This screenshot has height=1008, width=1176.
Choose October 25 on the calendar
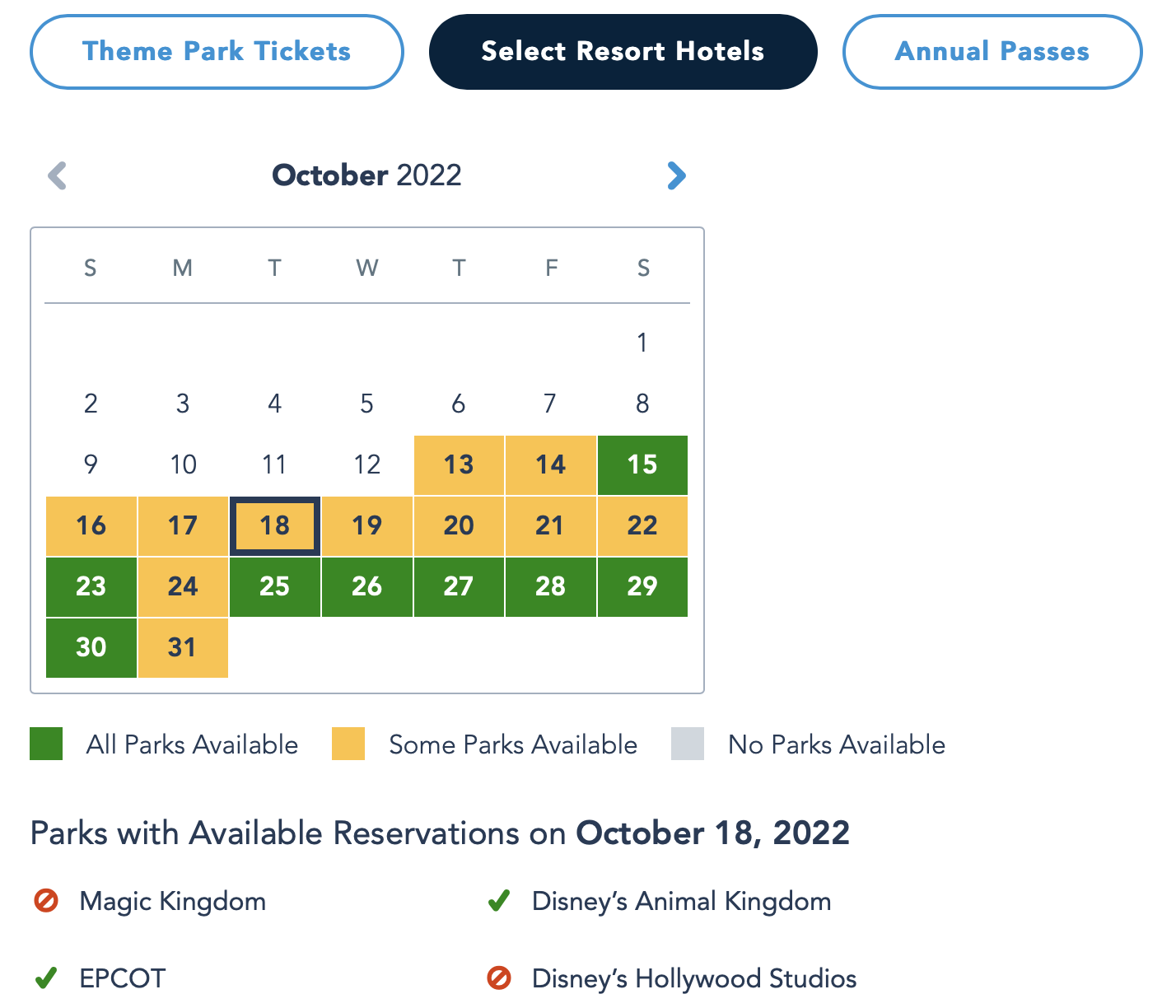pos(274,587)
